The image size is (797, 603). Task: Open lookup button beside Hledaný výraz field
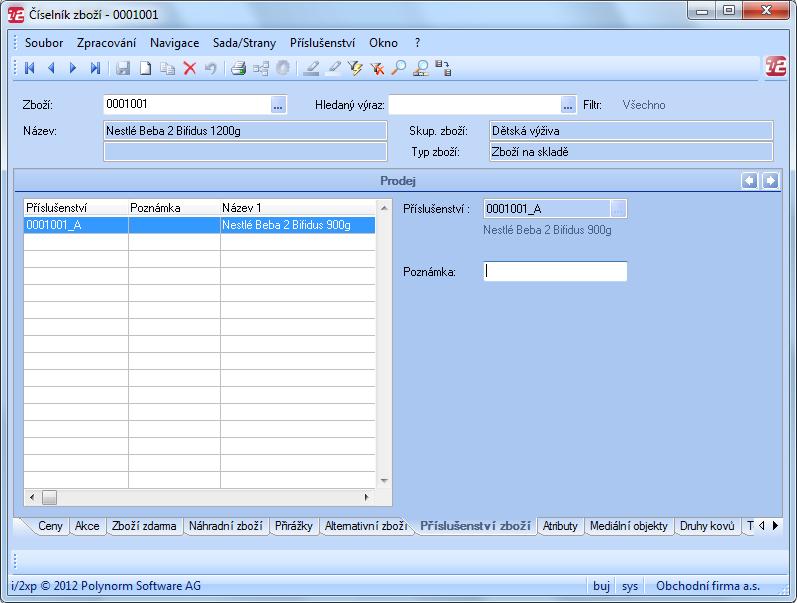(568, 105)
